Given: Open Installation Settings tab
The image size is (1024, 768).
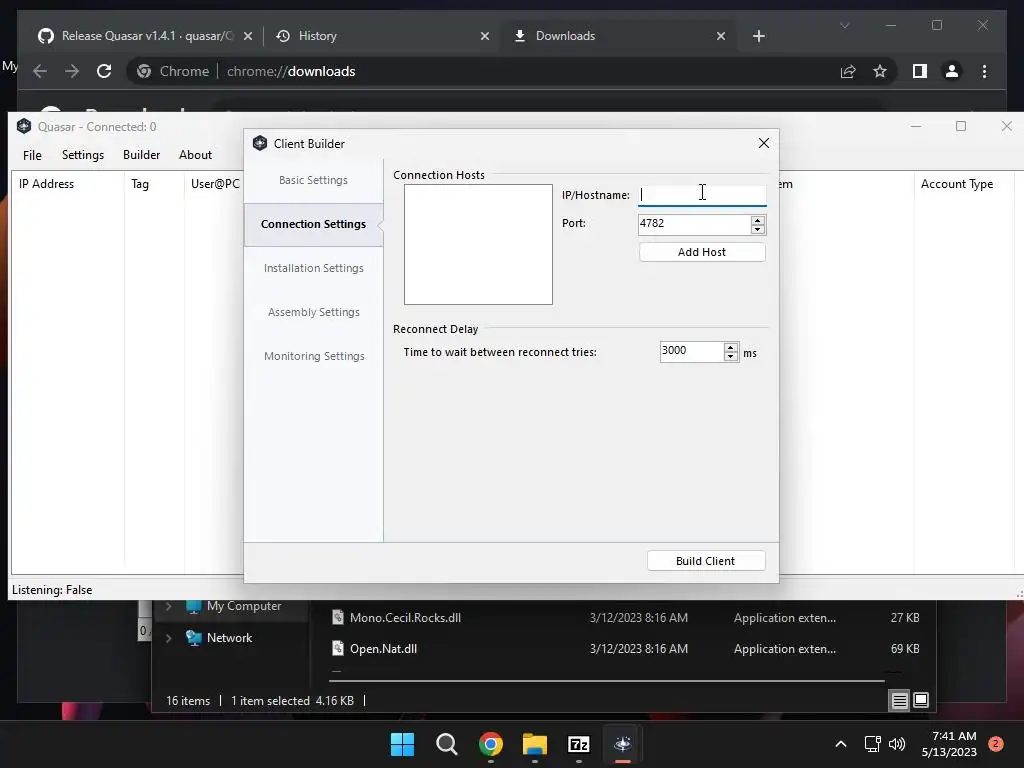Looking at the screenshot, I should [x=313, y=268].
